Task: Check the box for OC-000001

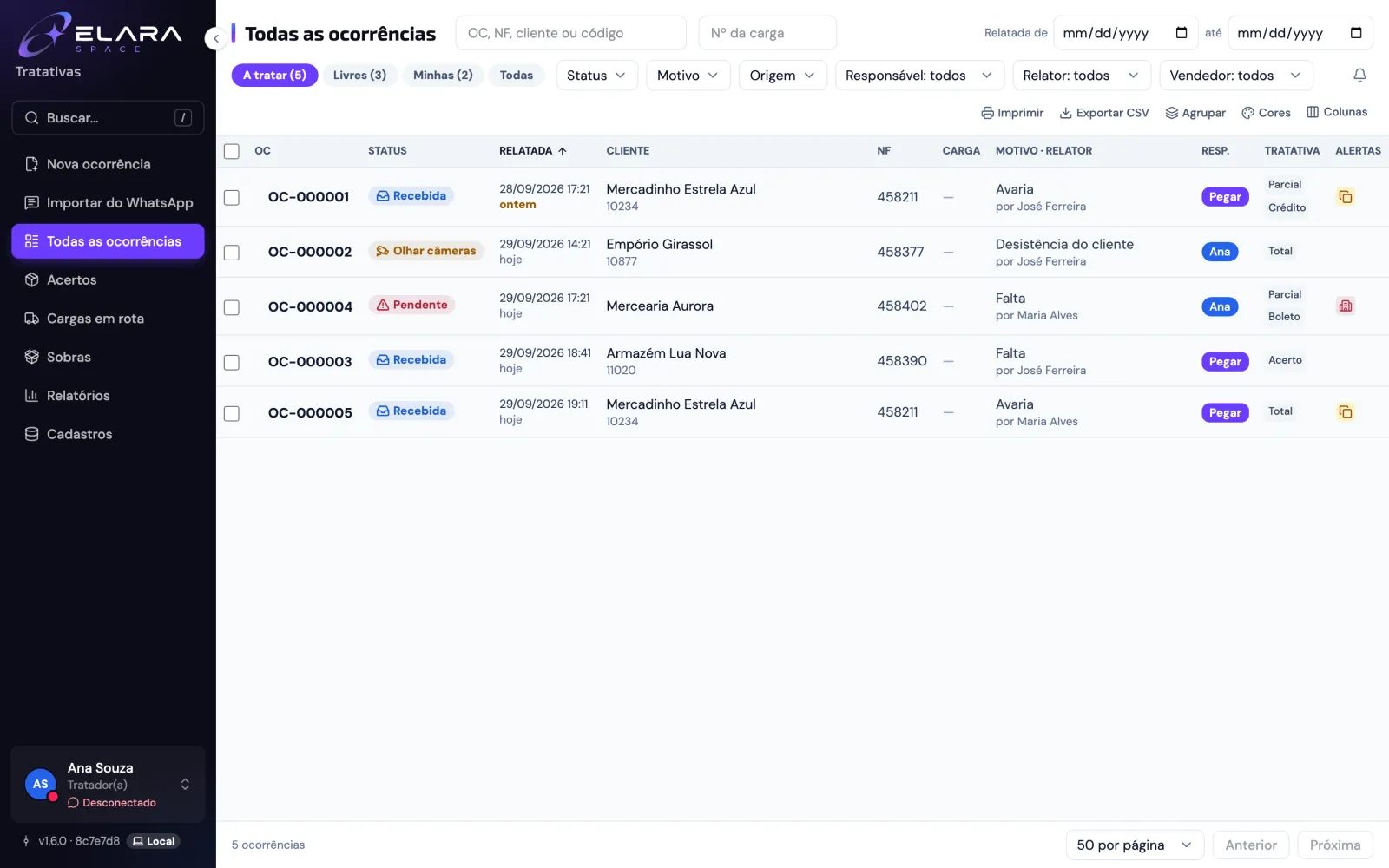Action: point(232,197)
